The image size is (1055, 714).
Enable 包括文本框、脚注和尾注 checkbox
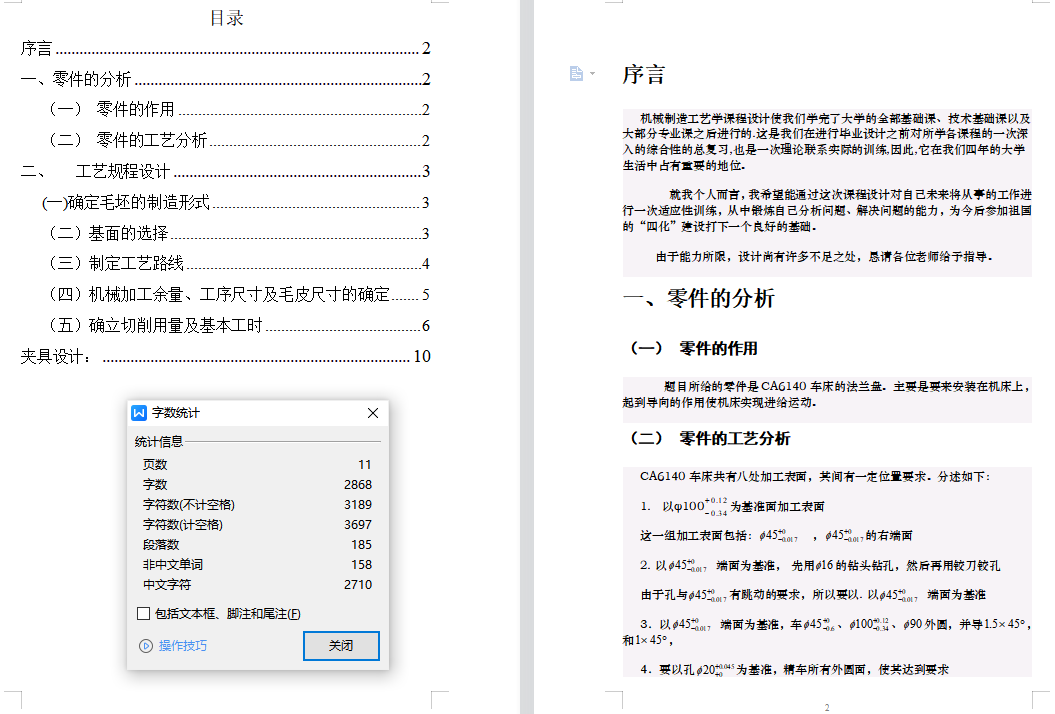click(143, 614)
